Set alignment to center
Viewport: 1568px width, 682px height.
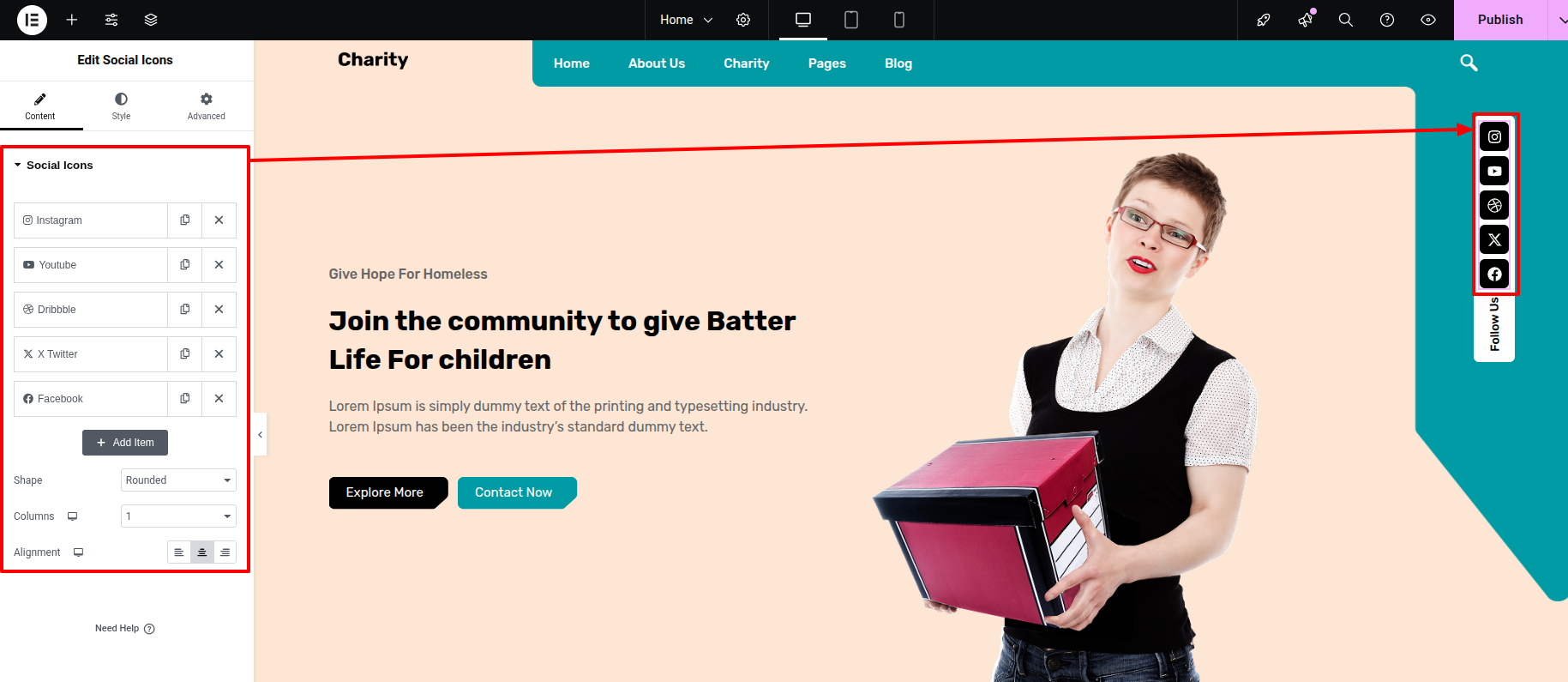point(202,552)
